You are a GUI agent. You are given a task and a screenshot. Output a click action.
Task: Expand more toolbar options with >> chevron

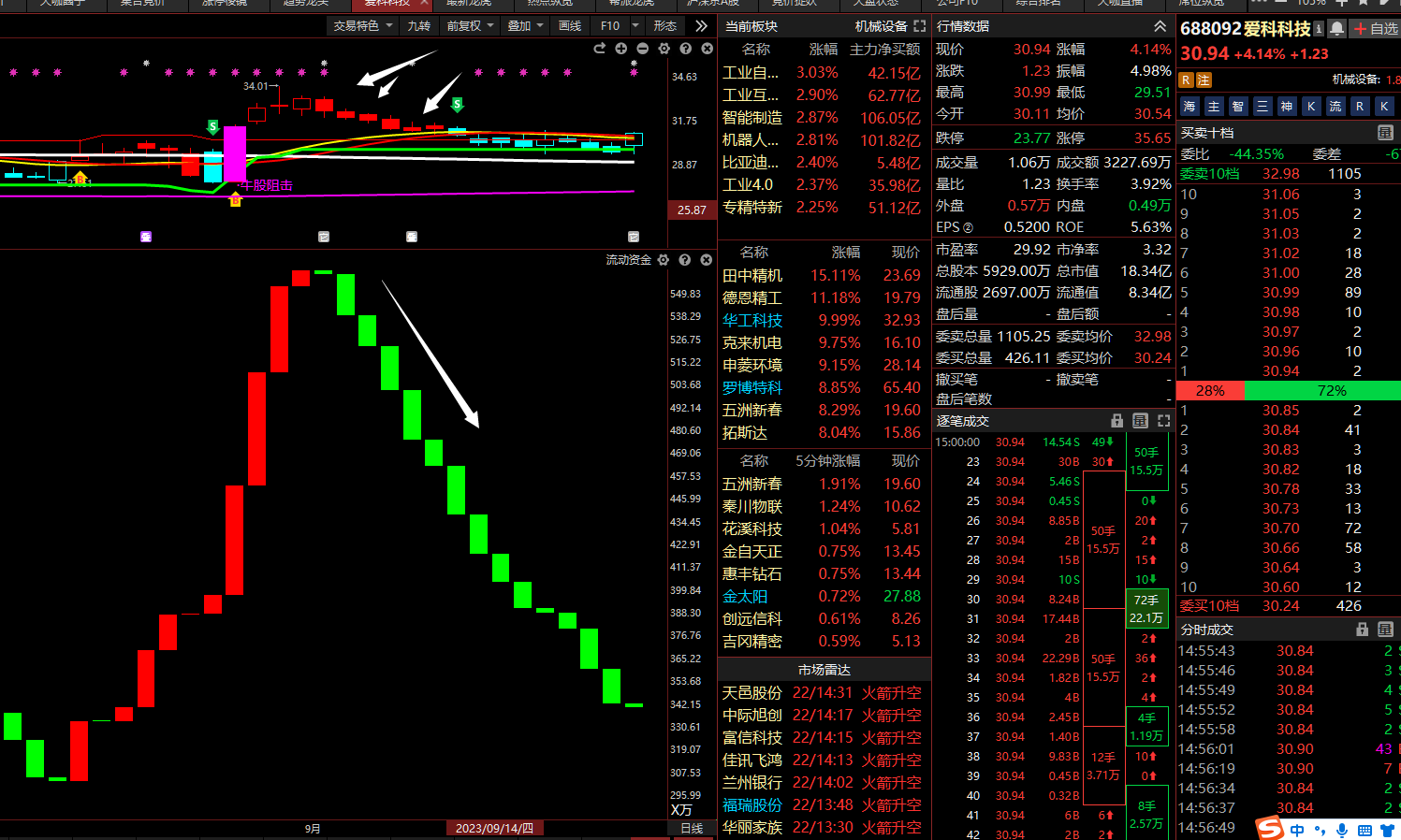coord(701,26)
